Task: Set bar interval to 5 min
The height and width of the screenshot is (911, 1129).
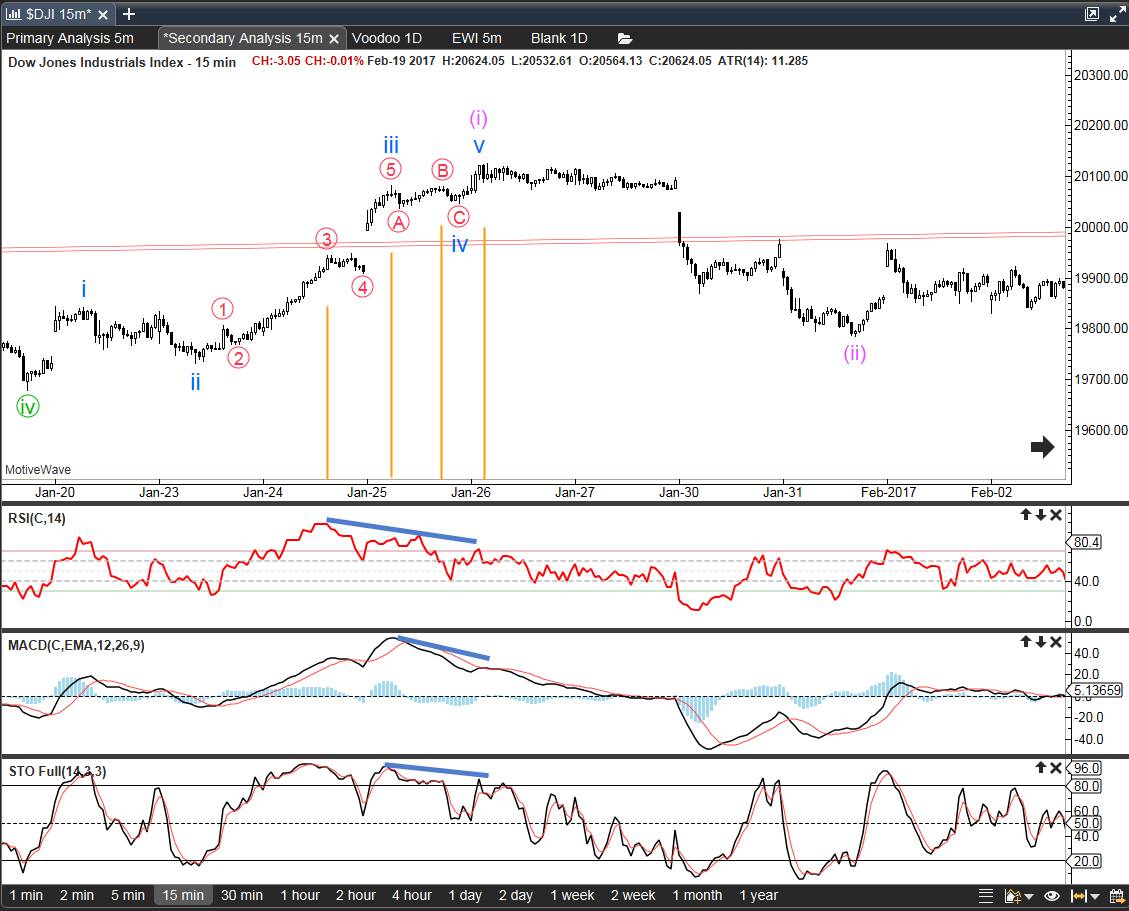Action: [127, 895]
